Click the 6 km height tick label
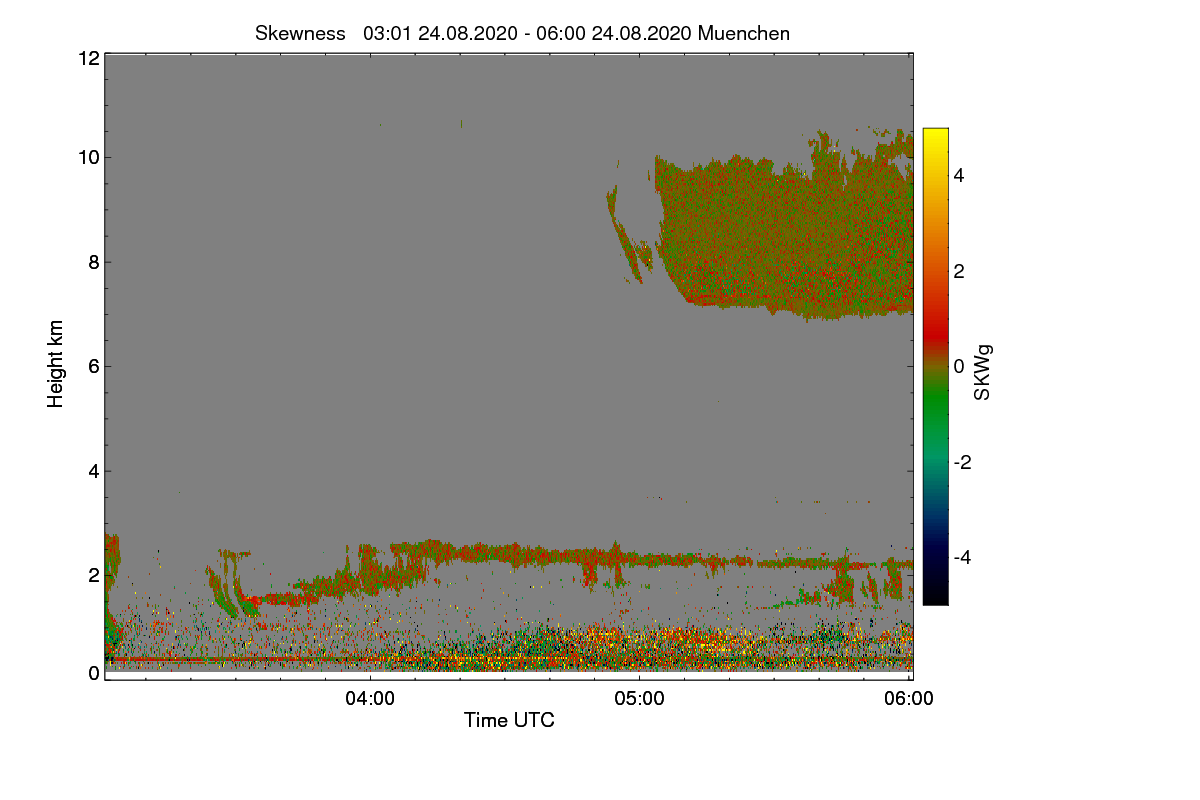Screen dimensions: 1200x800 point(92,366)
